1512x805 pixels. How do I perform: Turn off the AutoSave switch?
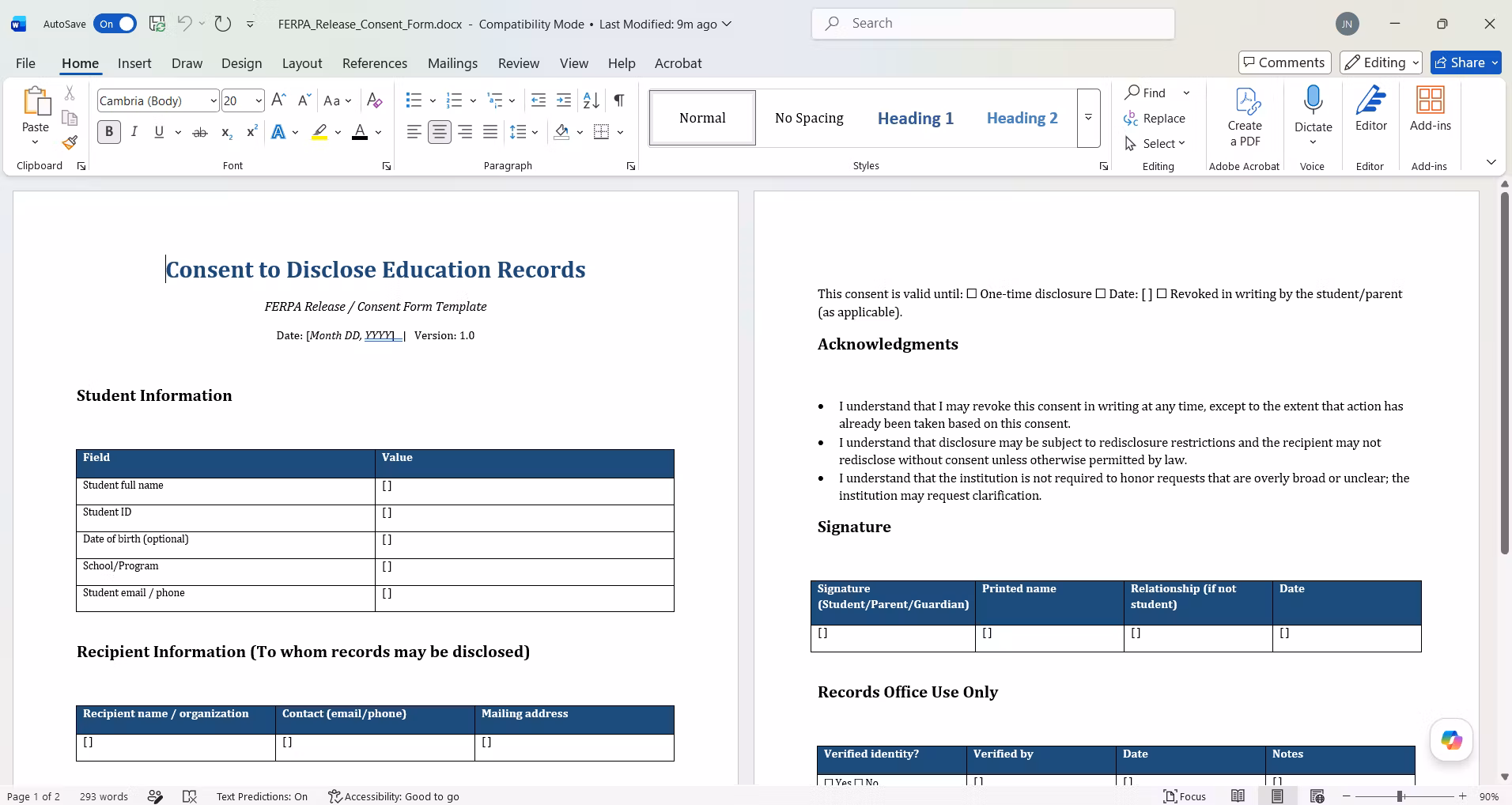[115, 24]
